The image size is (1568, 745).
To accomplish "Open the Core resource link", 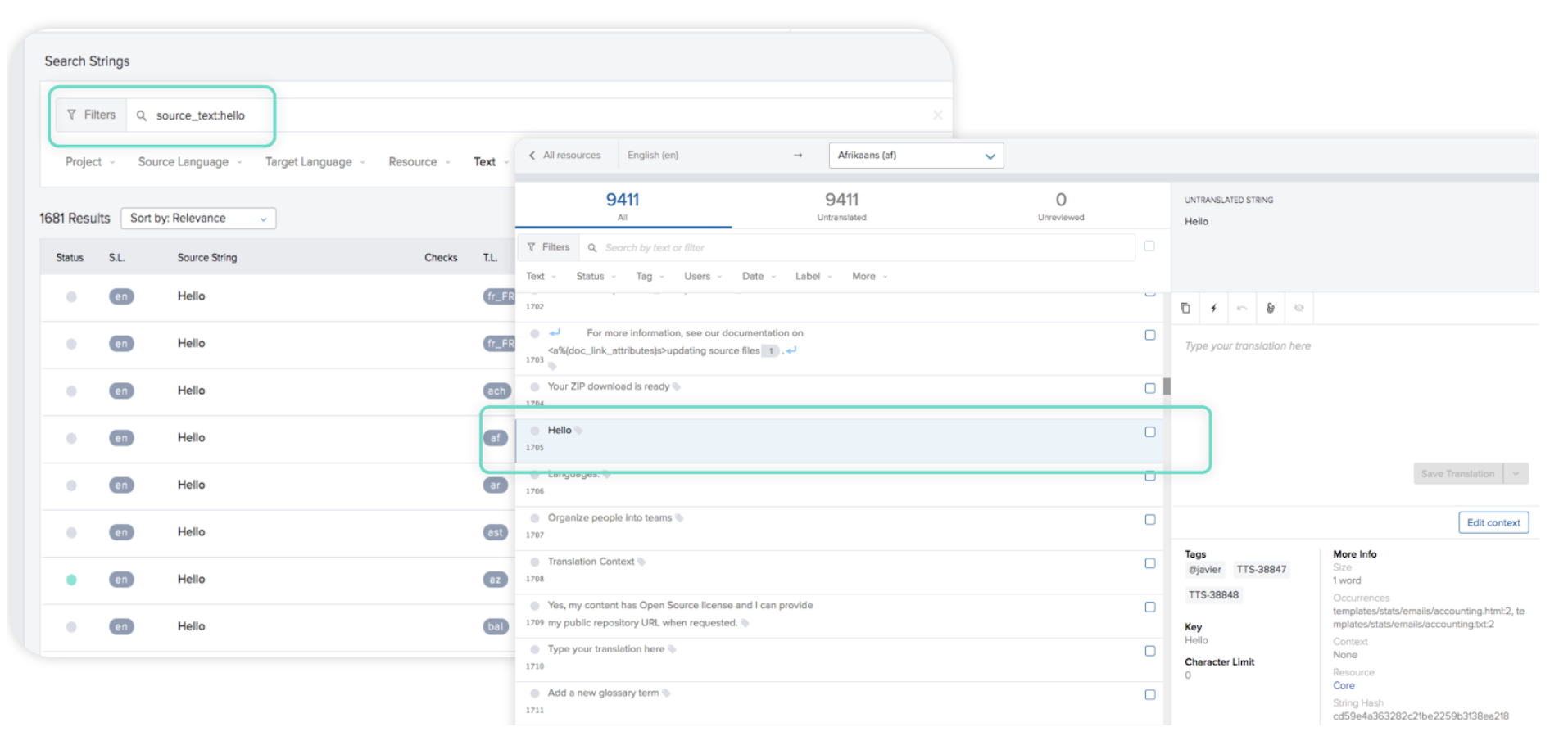I will pos(1344,686).
